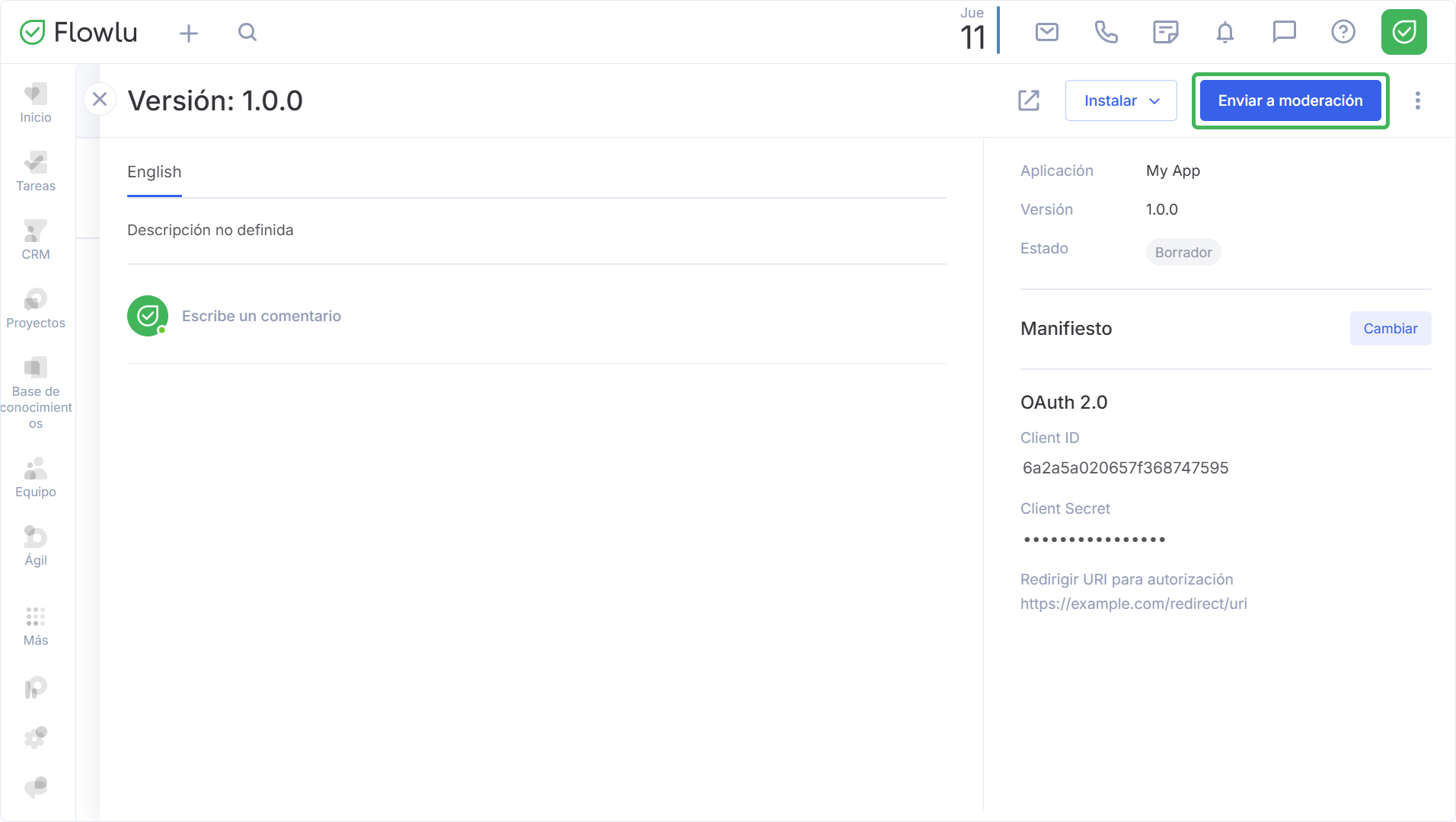The image size is (1456, 822).
Task: Click the Flowlu logo
Action: (x=78, y=32)
